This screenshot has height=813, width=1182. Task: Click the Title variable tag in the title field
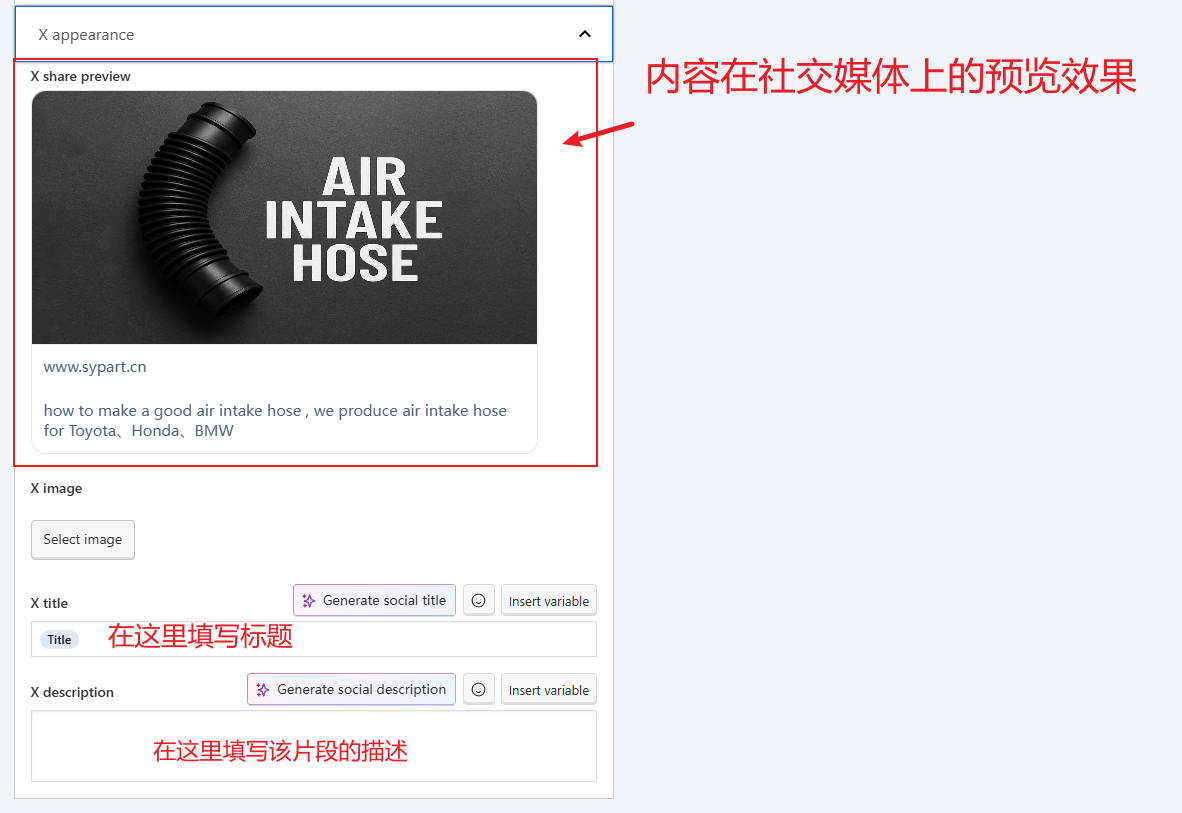(59, 639)
